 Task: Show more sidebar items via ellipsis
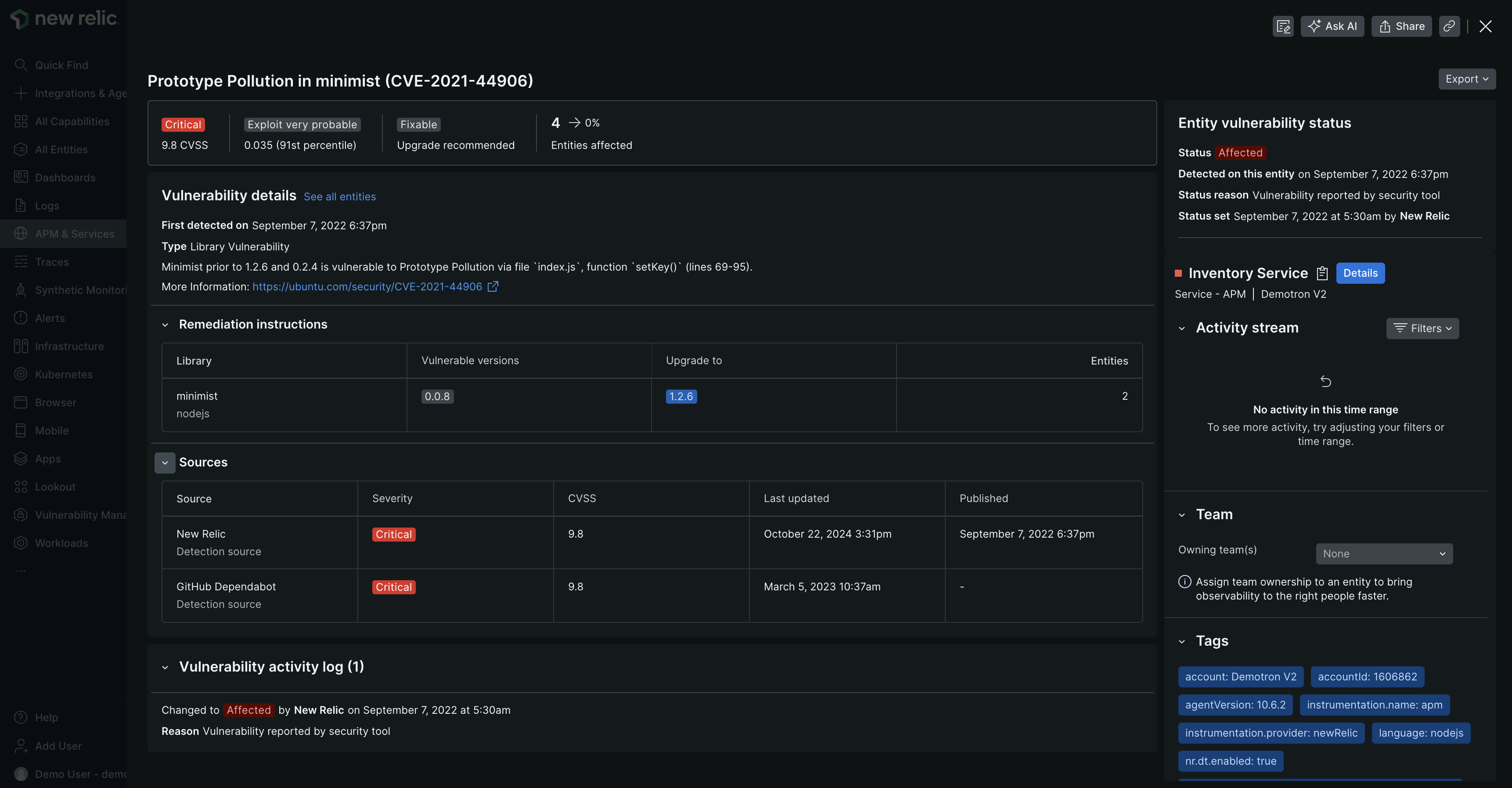pos(21,571)
